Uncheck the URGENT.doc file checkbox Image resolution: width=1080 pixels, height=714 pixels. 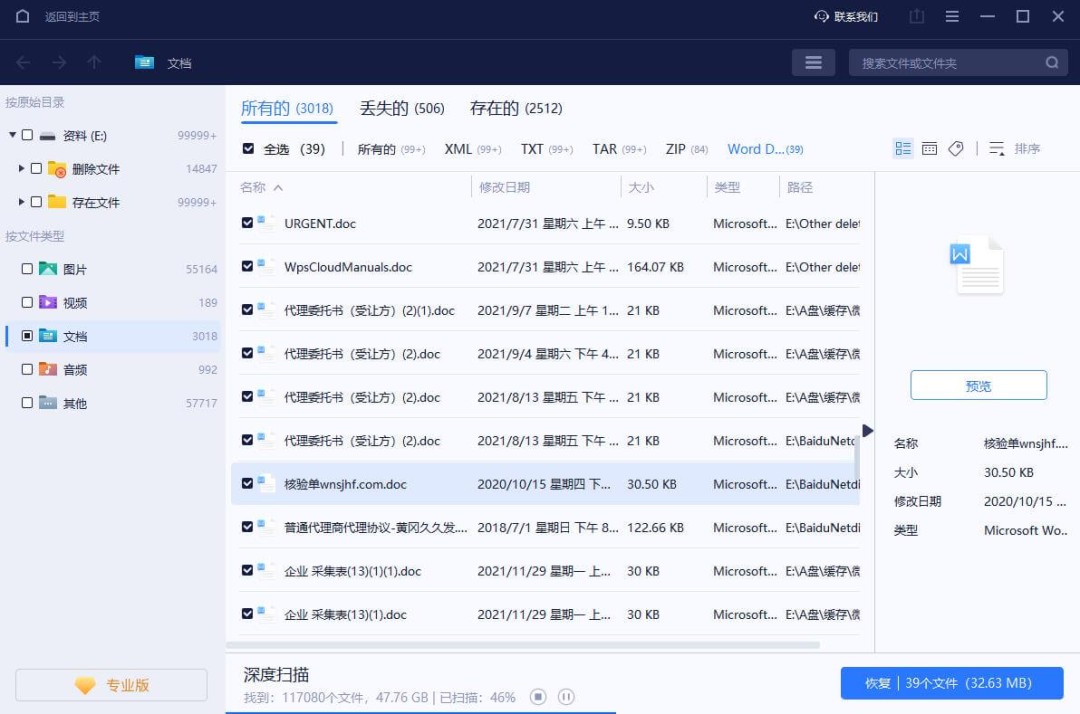(248, 223)
